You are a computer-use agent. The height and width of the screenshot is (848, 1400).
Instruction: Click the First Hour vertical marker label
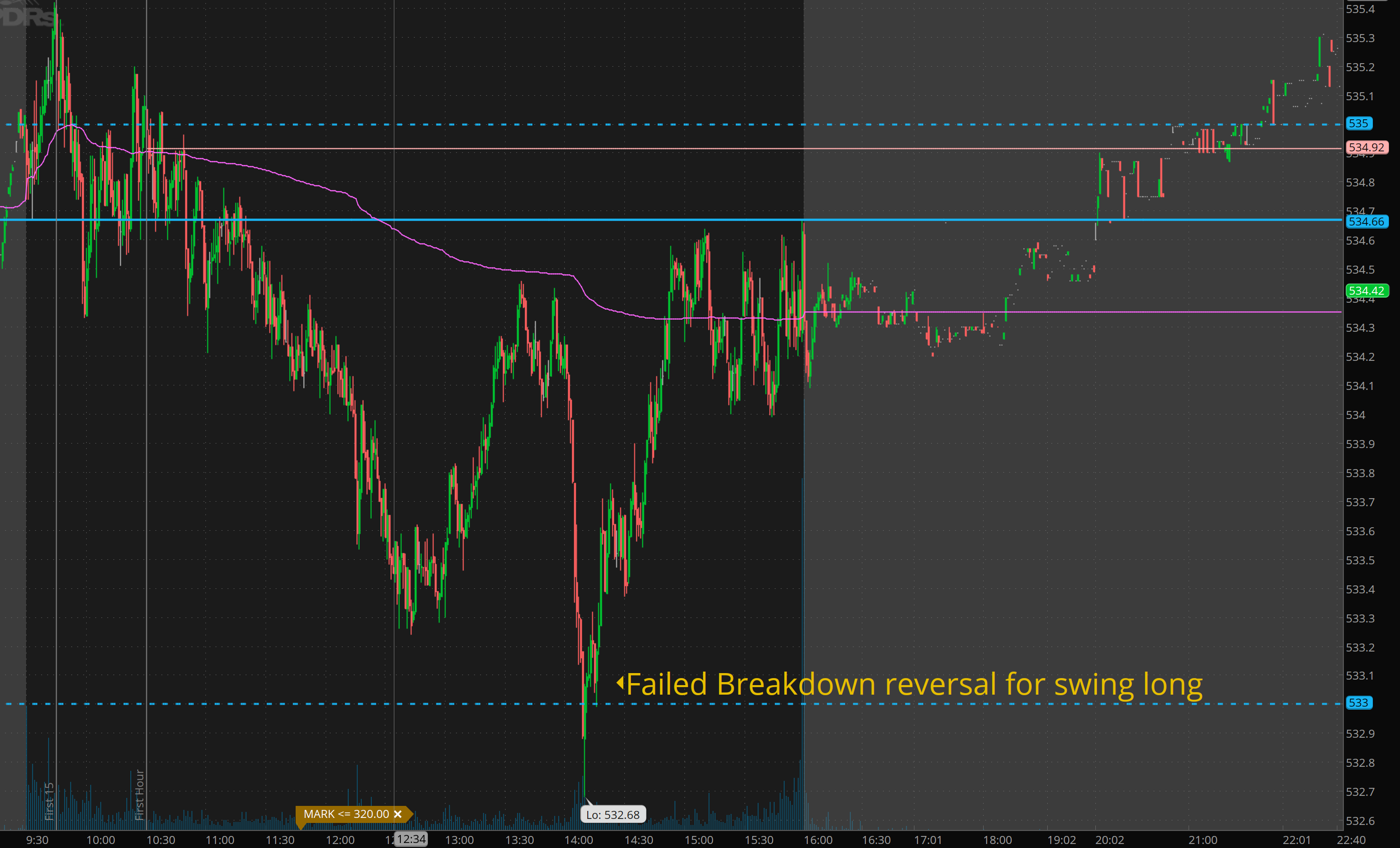pyautogui.click(x=139, y=794)
